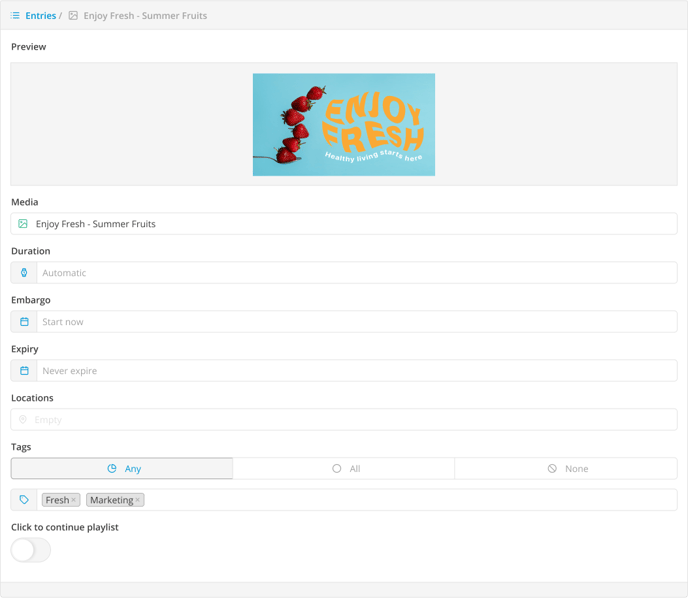688x598 pixels.
Task: Click the breadcrumb title Enjoy Fresh - Summer Fruits
Action: tap(145, 16)
